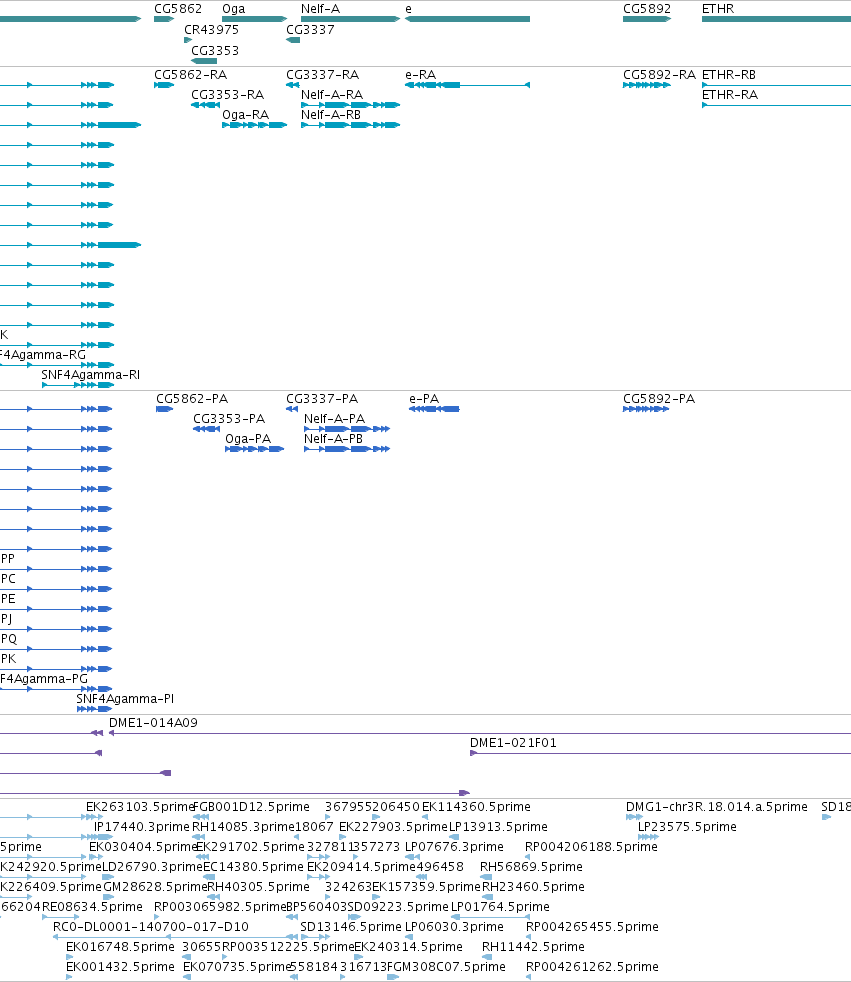The image size is (851, 982).
Task: Select the SNF4Agamma-RI transcript label
Action: point(91,375)
